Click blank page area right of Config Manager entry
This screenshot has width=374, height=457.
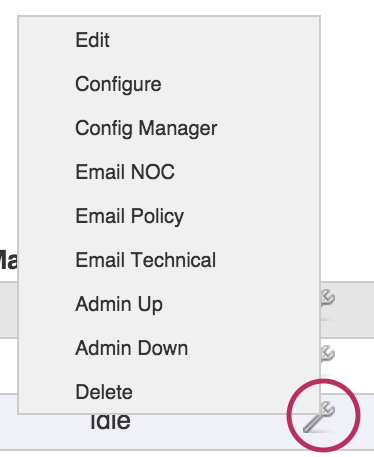pos(347,128)
